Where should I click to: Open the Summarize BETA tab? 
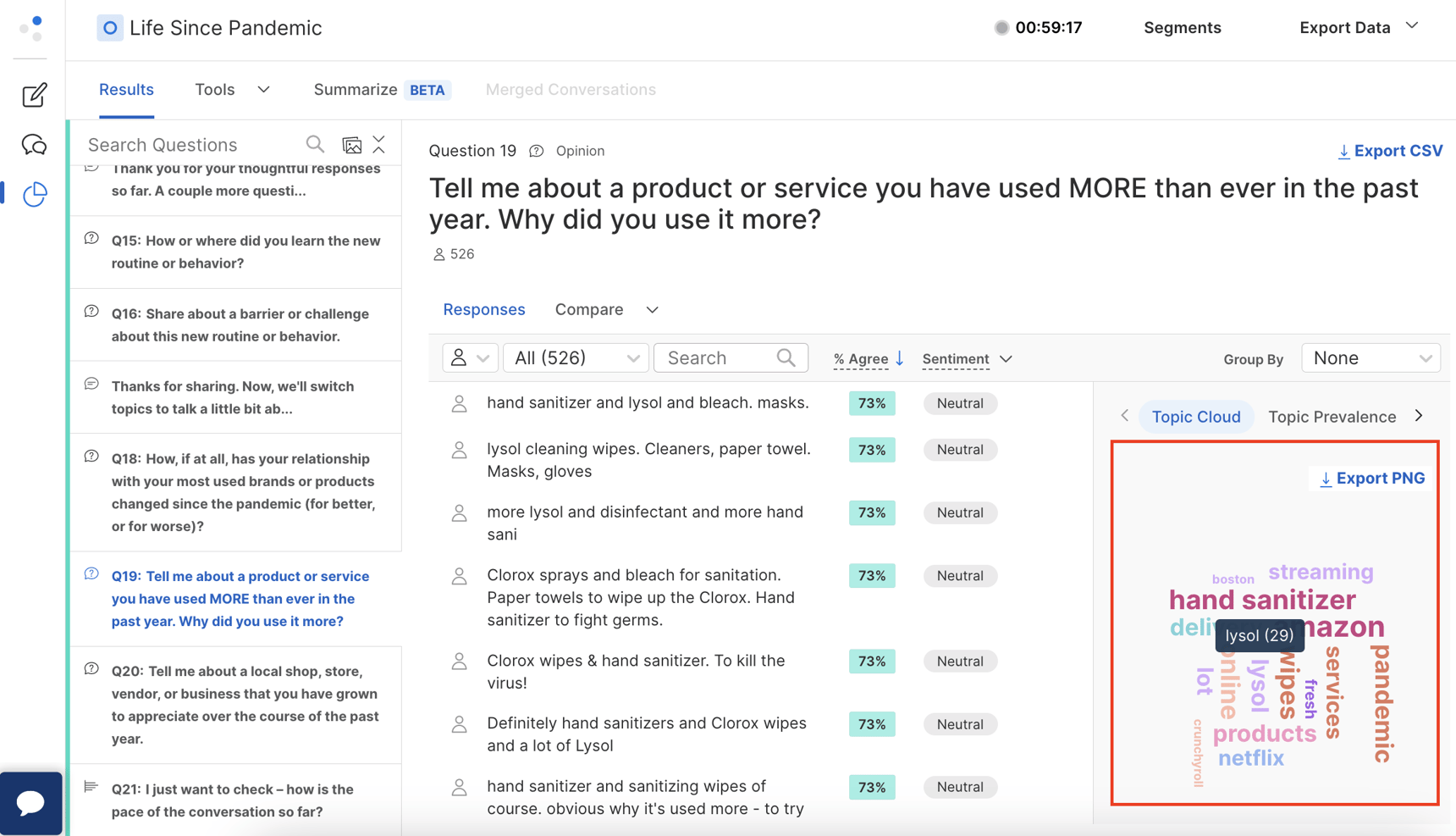pyautogui.click(x=382, y=90)
